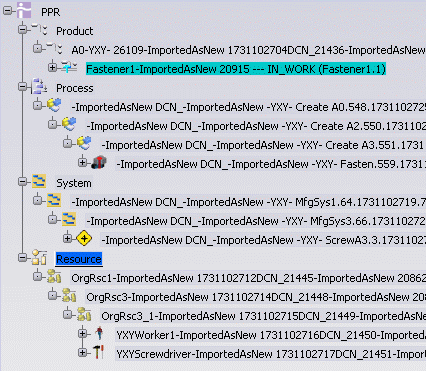Click the yellow diamond ScrewA3 icon
Viewport: 426px width, 371px height.
coord(84,239)
